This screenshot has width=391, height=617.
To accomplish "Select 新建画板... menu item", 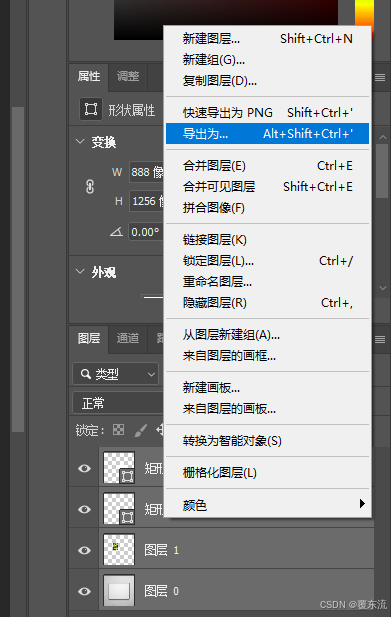I will coord(267,388).
